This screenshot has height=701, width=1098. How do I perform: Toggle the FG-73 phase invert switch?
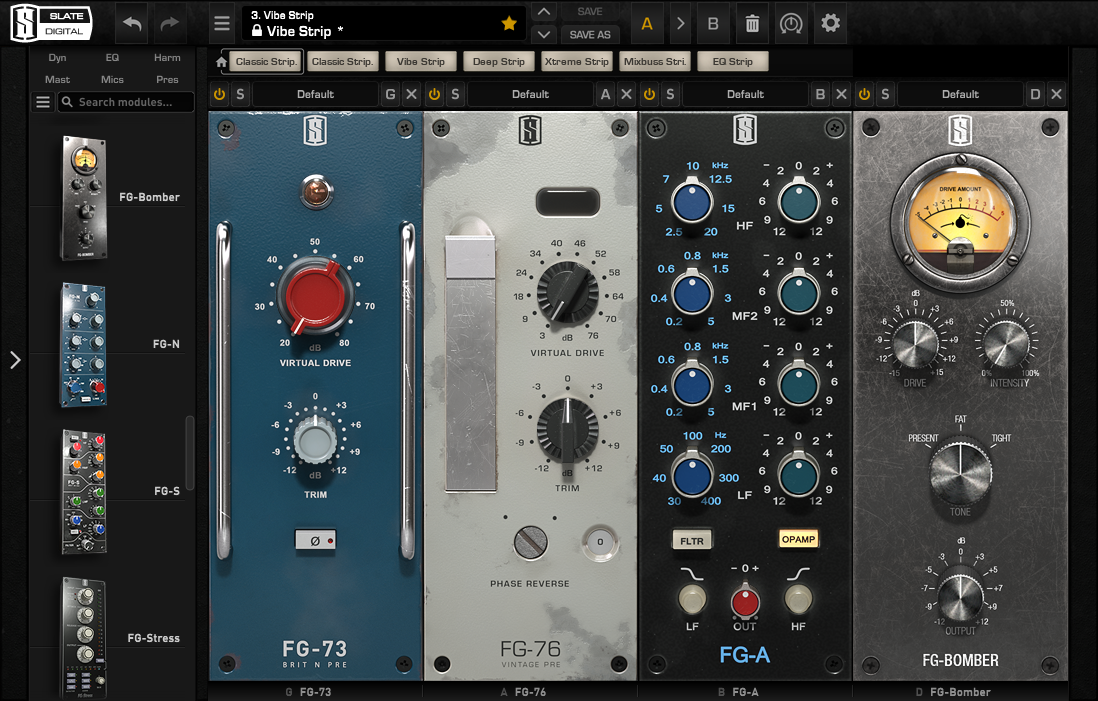315,540
